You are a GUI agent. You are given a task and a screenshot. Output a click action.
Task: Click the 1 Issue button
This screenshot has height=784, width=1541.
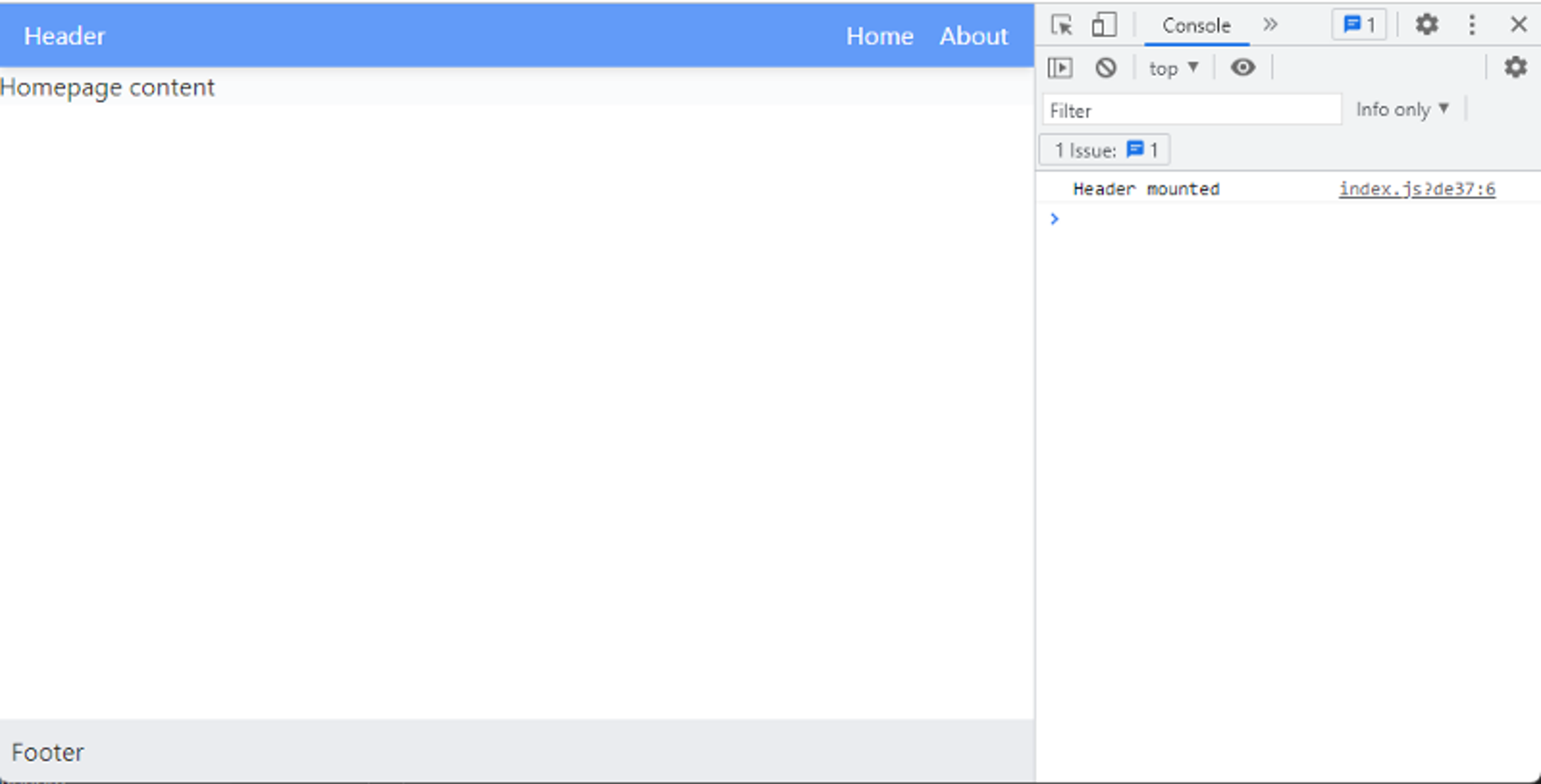pos(1104,150)
